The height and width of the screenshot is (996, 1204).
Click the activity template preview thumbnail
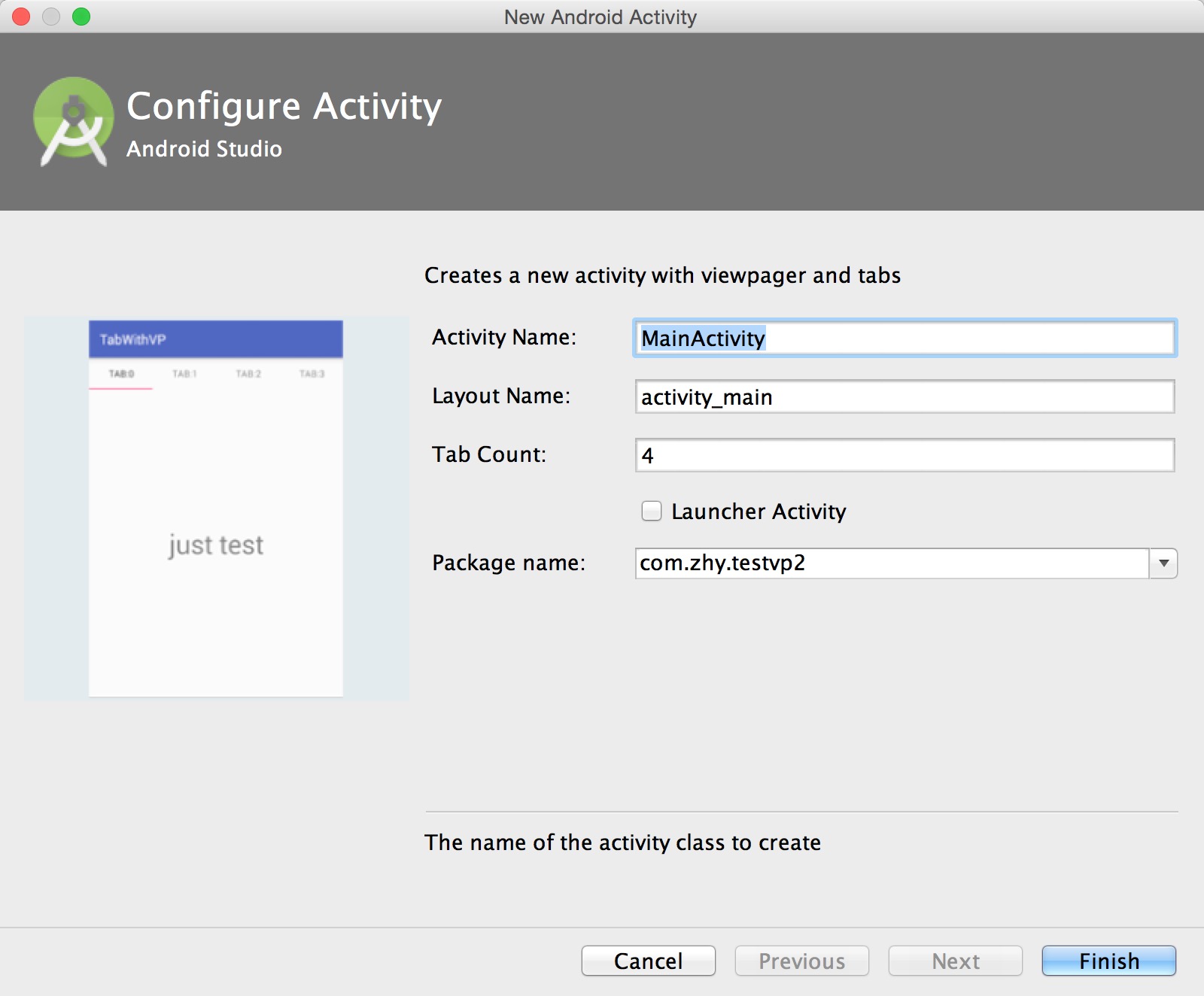point(217,509)
